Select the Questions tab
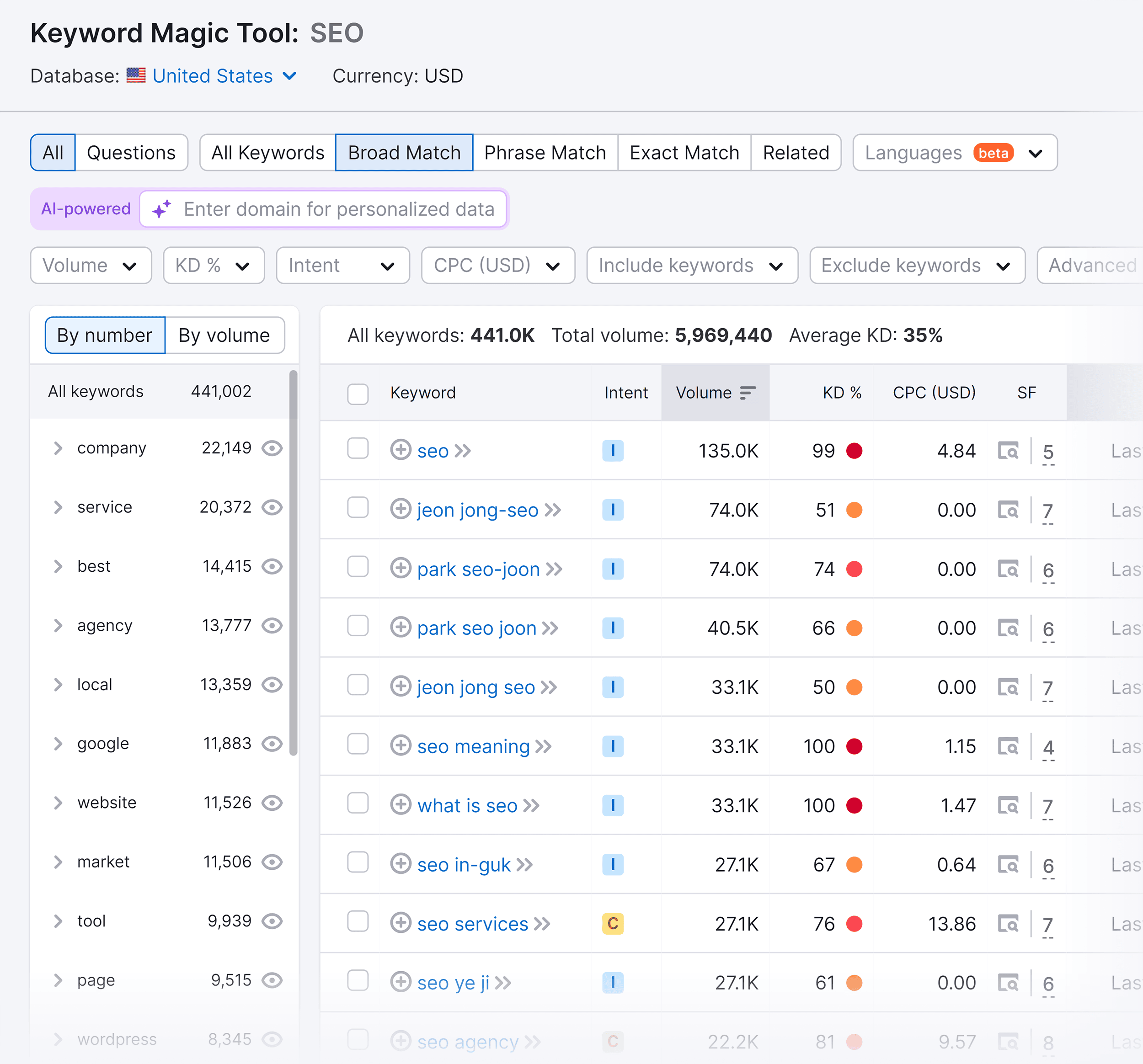Viewport: 1143px width, 1064px height. point(131,153)
